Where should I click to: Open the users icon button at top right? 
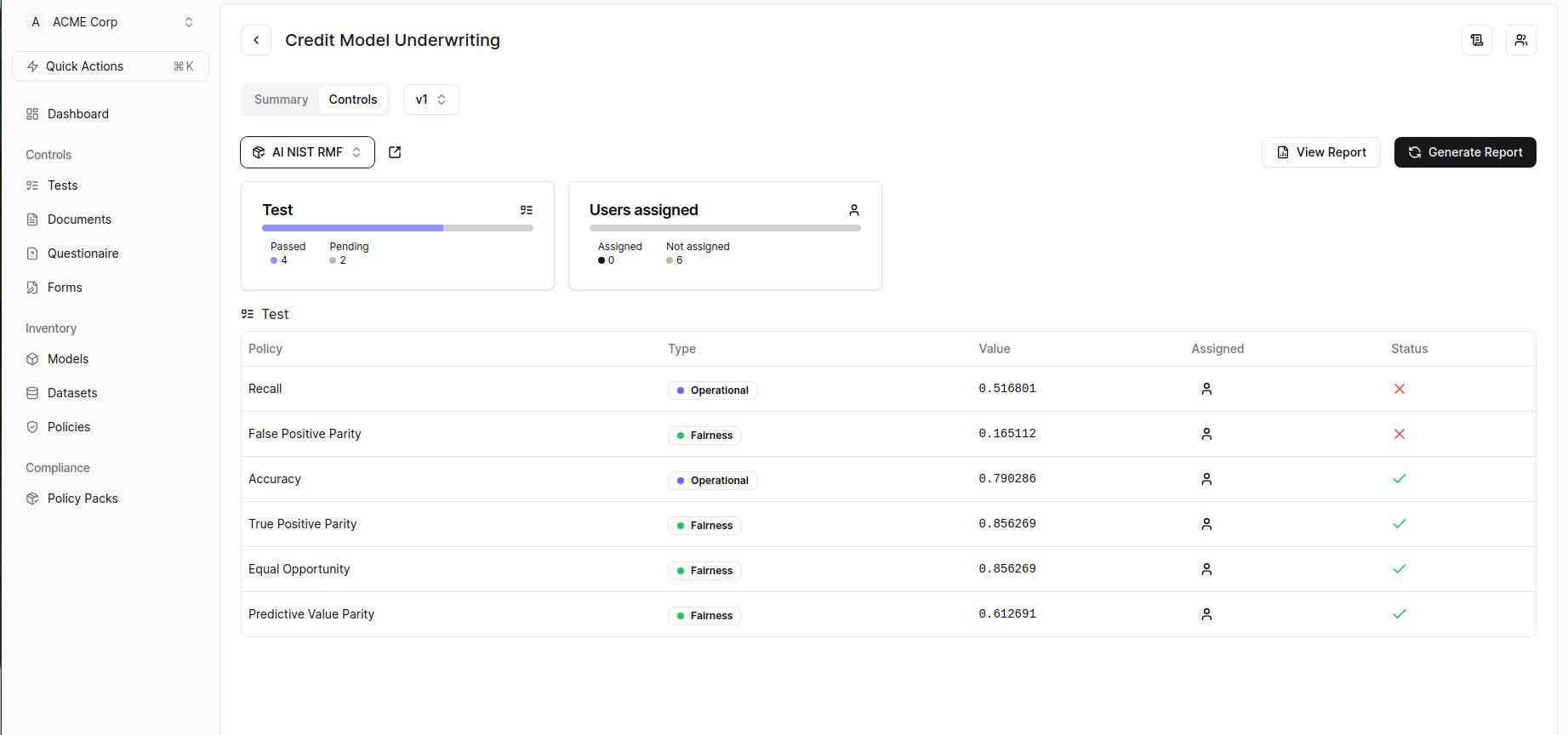(x=1521, y=40)
